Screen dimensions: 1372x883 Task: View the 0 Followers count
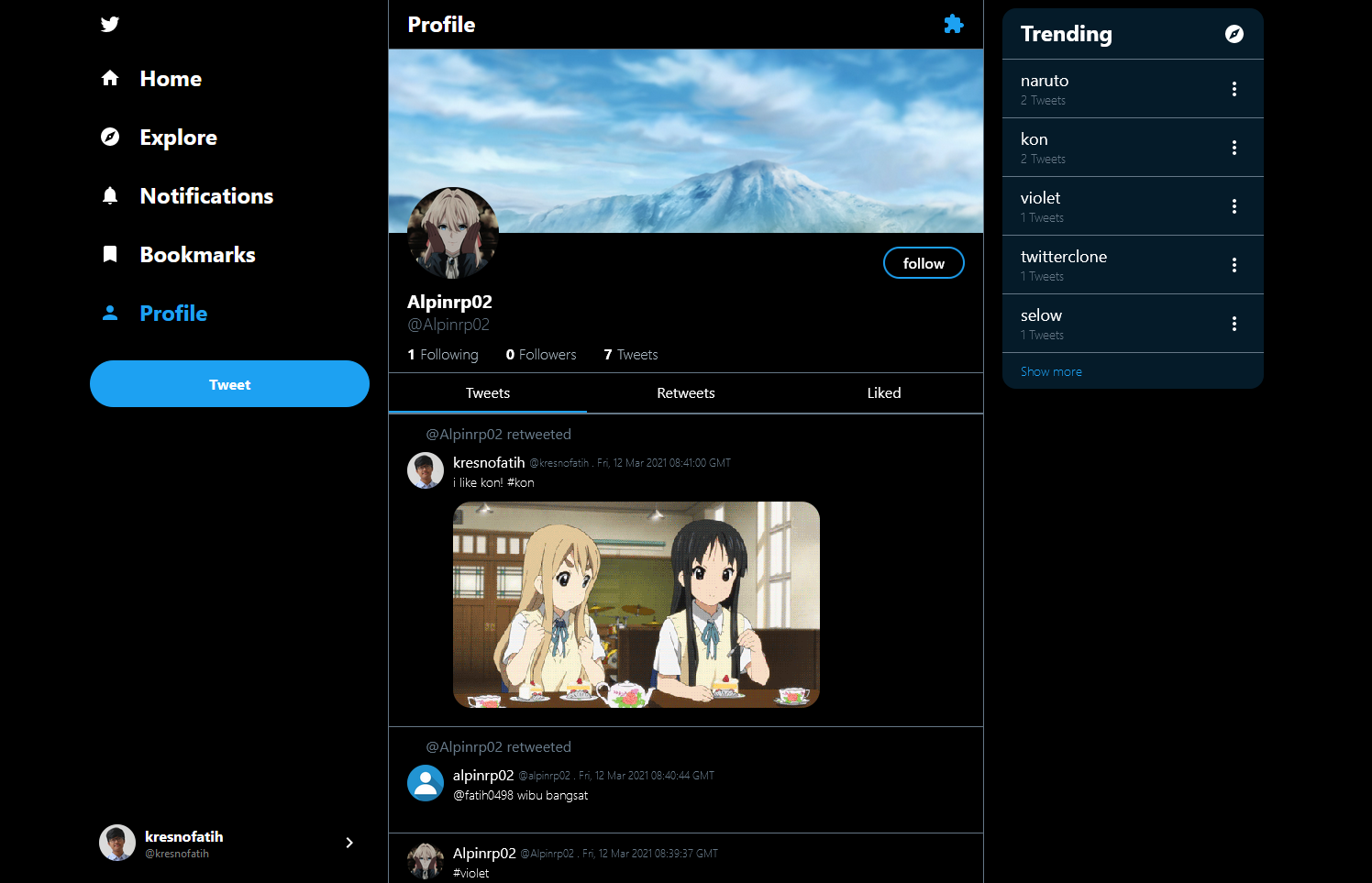click(x=541, y=355)
